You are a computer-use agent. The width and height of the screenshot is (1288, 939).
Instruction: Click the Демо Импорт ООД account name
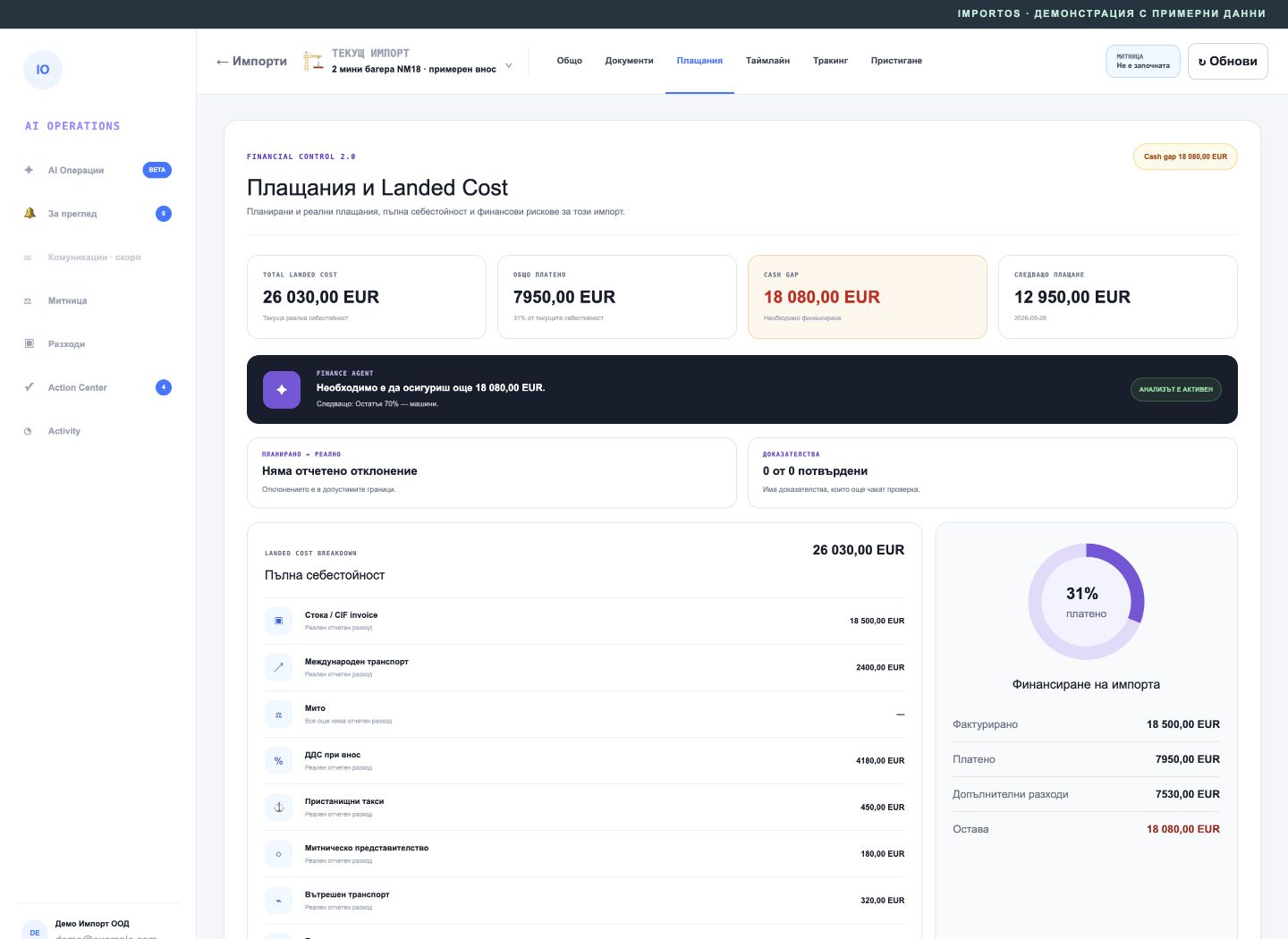pos(92,924)
